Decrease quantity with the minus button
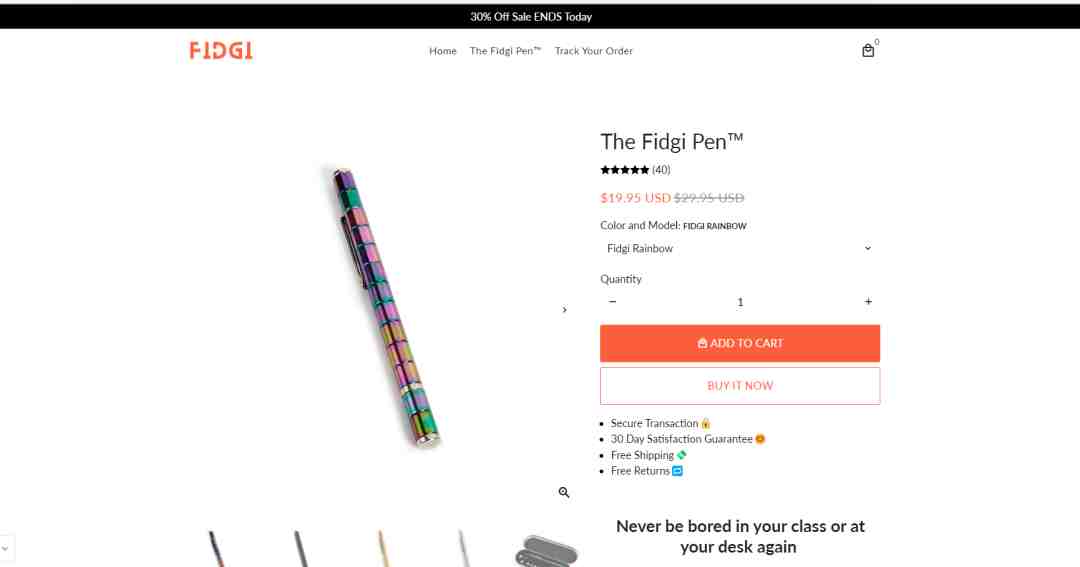 pyautogui.click(x=612, y=302)
